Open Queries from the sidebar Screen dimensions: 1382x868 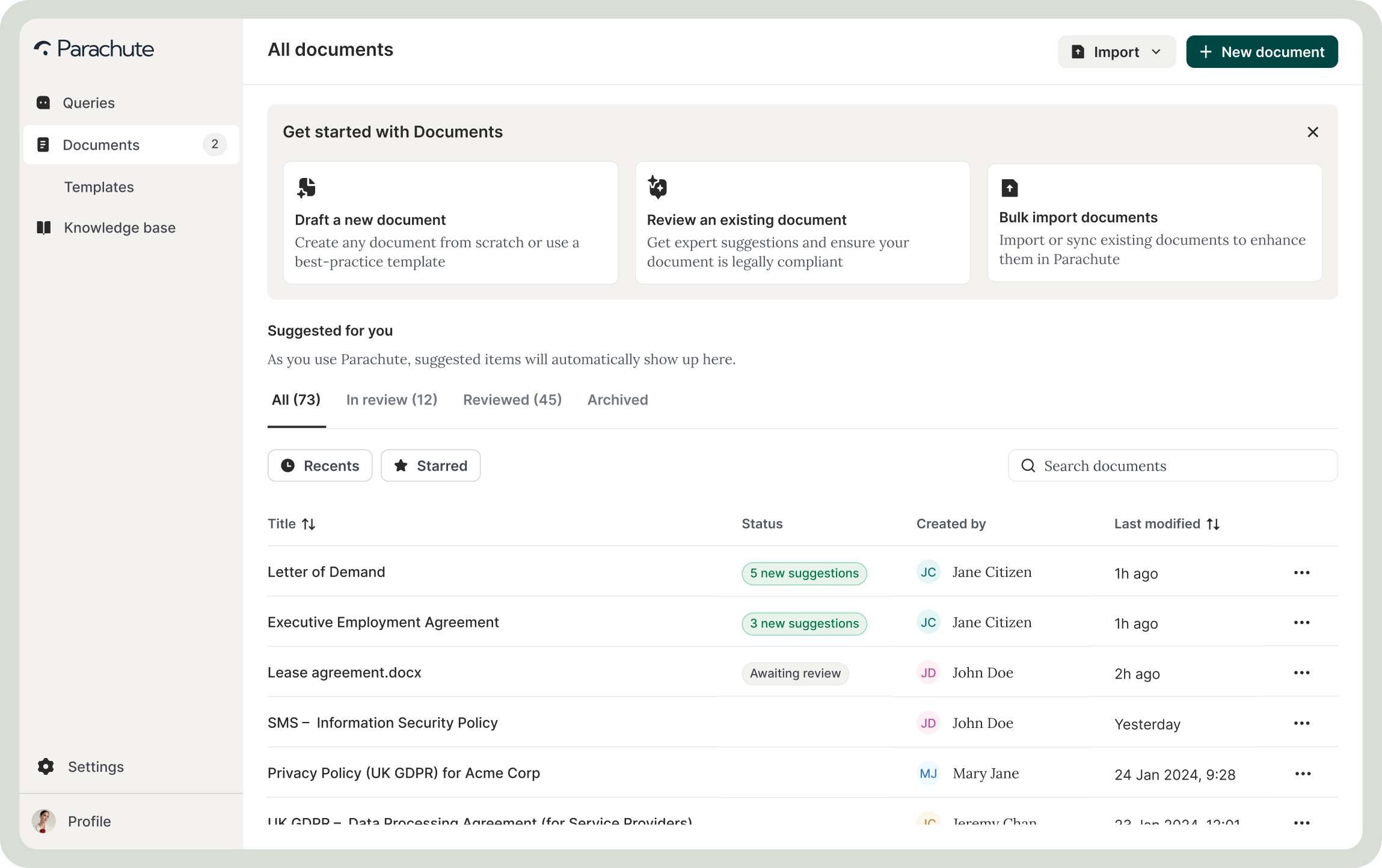point(88,103)
